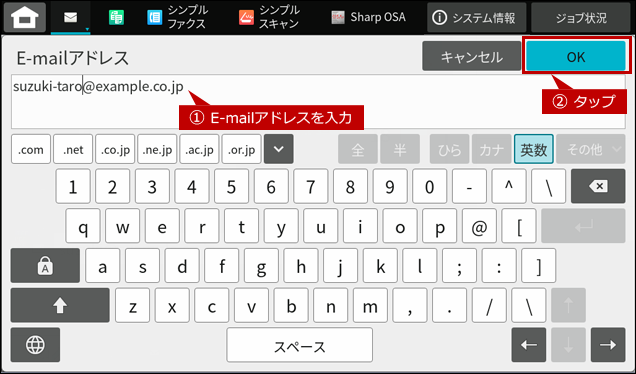
Task: Tap the greyed up arrow key
Action: (568, 305)
